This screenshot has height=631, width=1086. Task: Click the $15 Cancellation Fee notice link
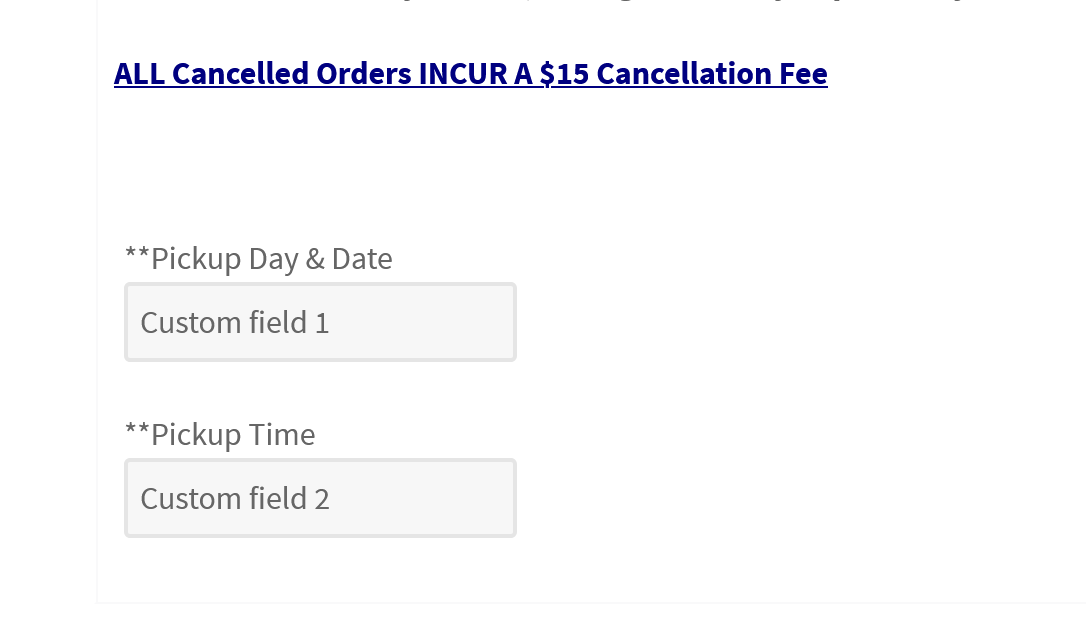(x=470, y=74)
